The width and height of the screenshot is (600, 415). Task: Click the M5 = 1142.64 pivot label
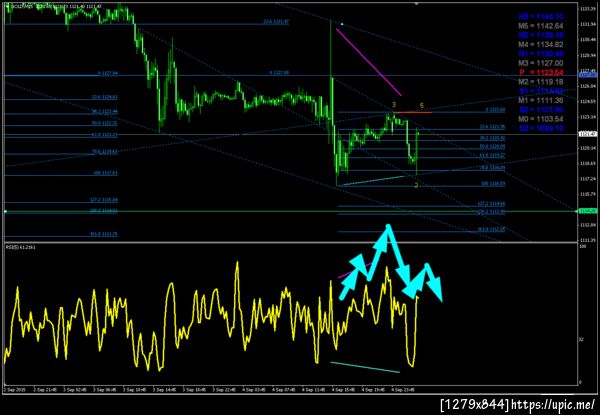coord(541,26)
